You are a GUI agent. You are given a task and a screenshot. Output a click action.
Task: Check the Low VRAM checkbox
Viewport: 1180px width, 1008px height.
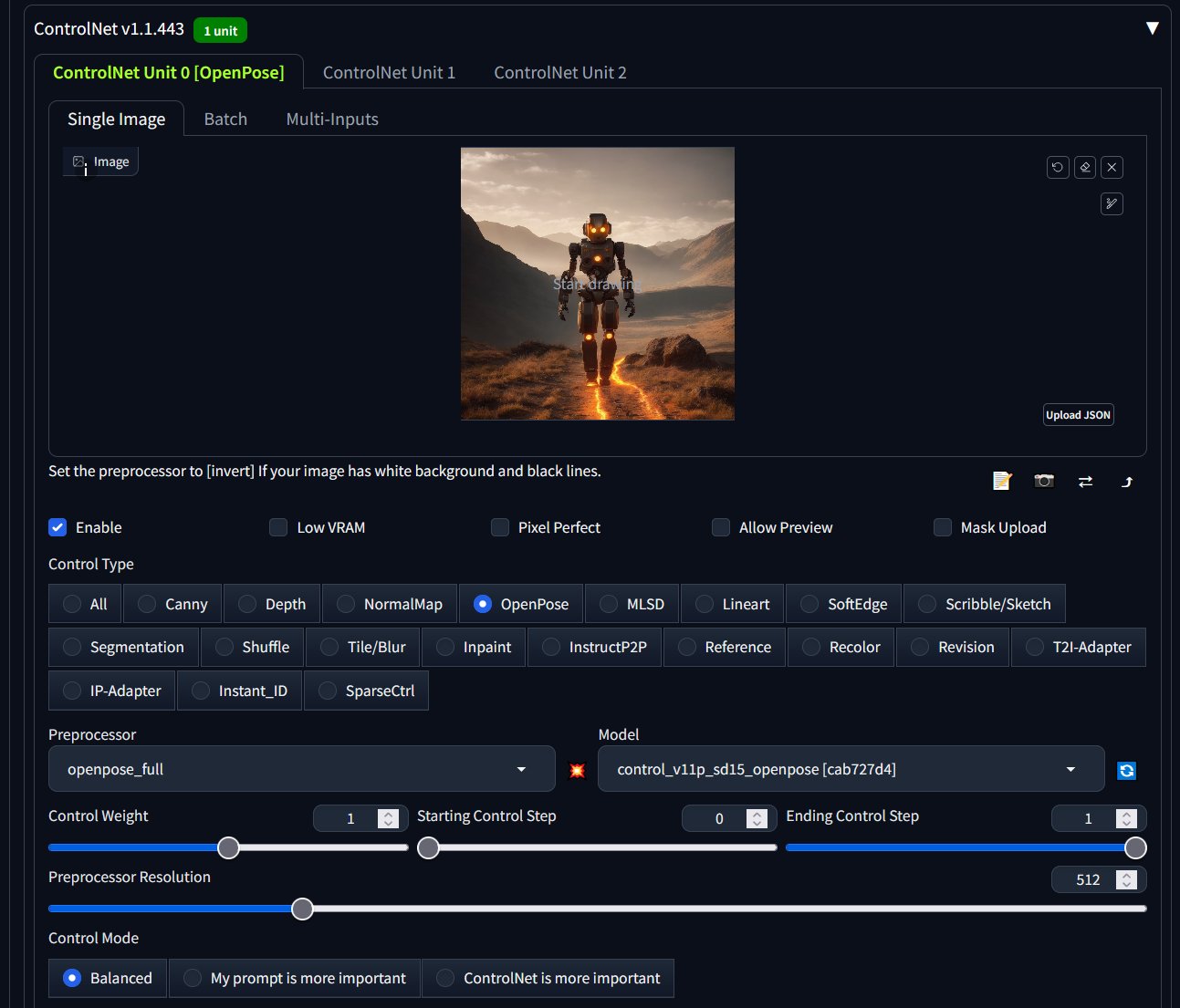click(278, 527)
